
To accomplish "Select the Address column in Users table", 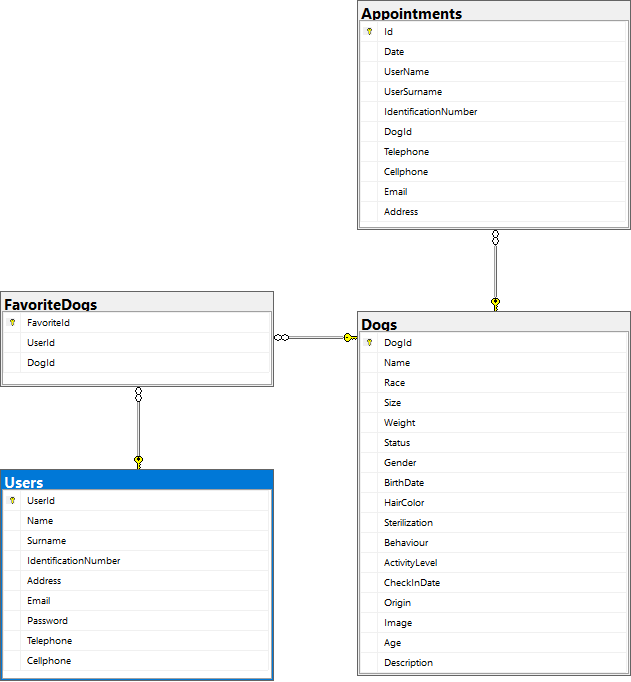I will (x=137, y=580).
